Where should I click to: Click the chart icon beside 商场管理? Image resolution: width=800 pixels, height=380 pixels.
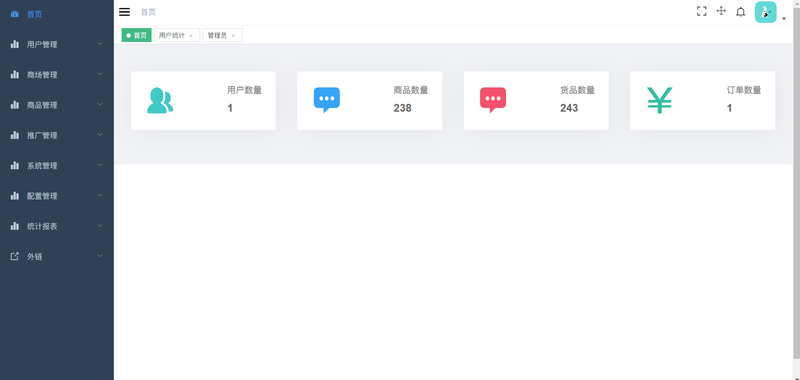[x=15, y=74]
